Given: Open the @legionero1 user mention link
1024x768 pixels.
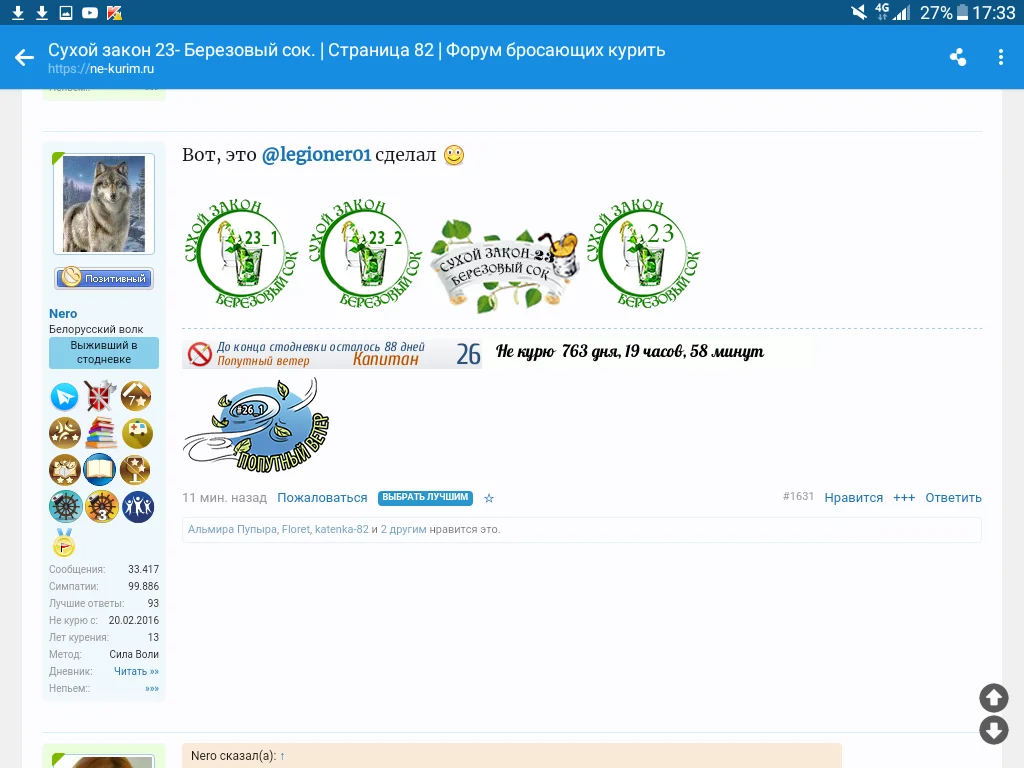Looking at the screenshot, I should 317,154.
